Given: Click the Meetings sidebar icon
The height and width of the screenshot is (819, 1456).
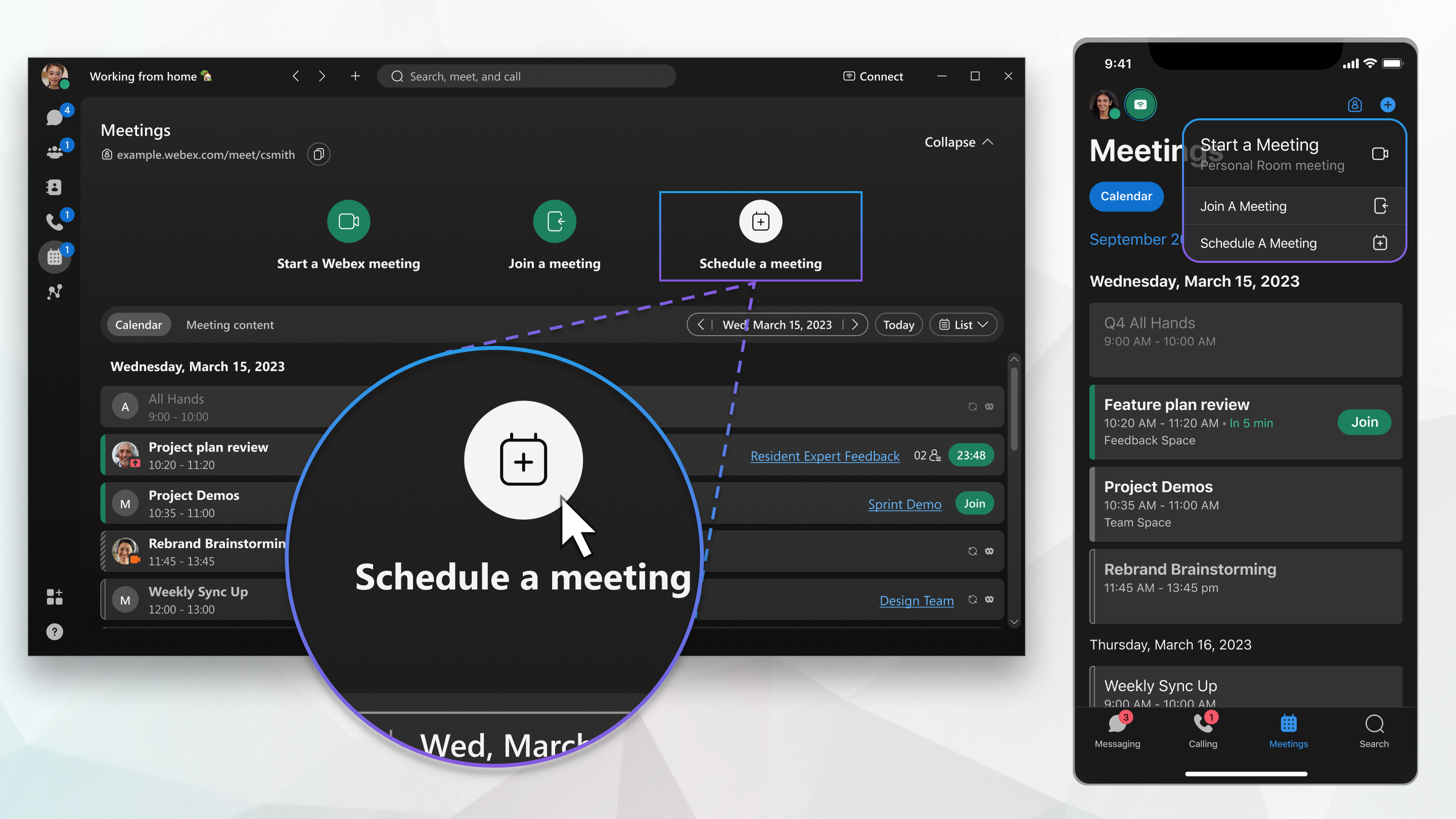Looking at the screenshot, I should (55, 256).
